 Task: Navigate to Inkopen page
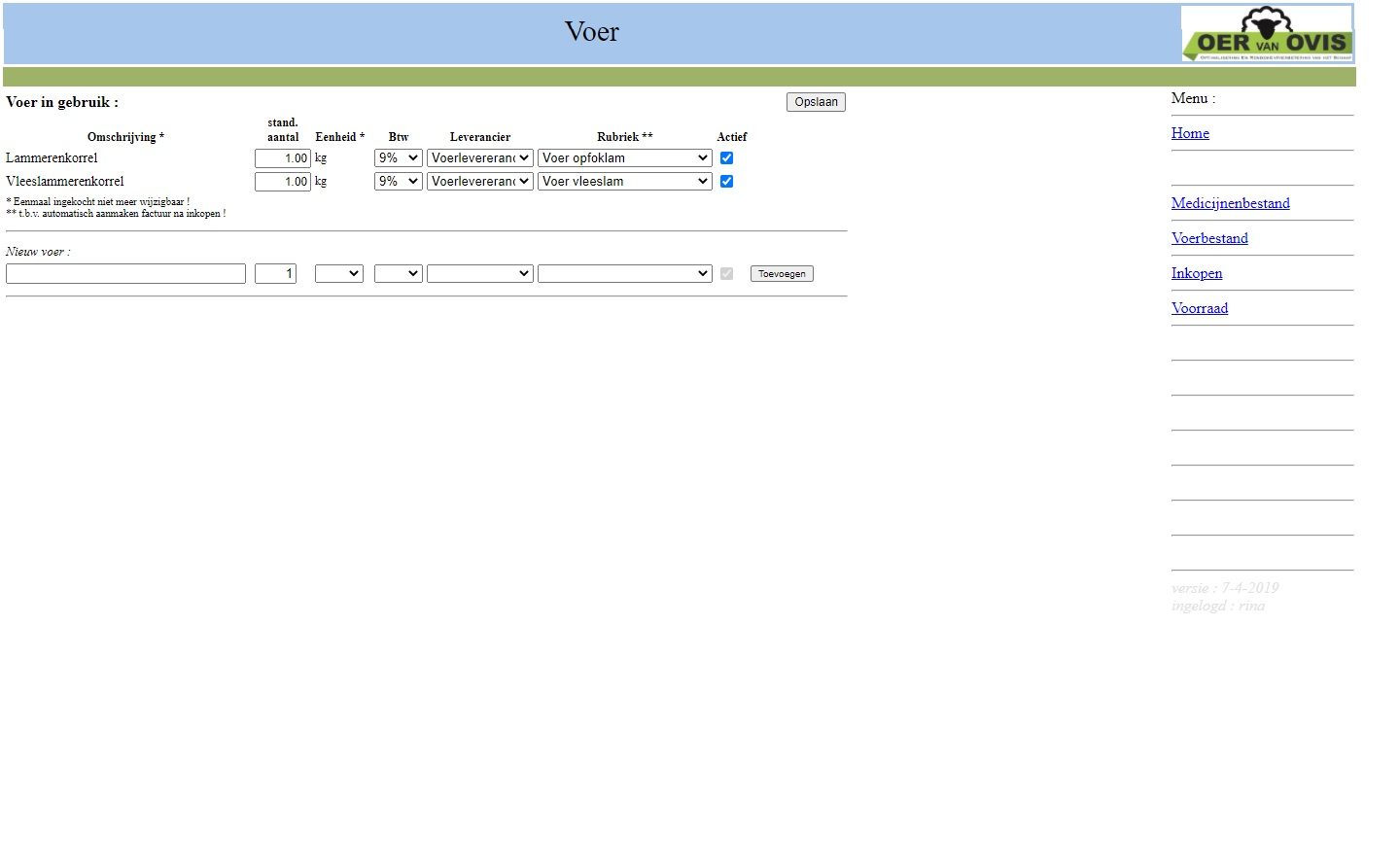coord(1197,273)
